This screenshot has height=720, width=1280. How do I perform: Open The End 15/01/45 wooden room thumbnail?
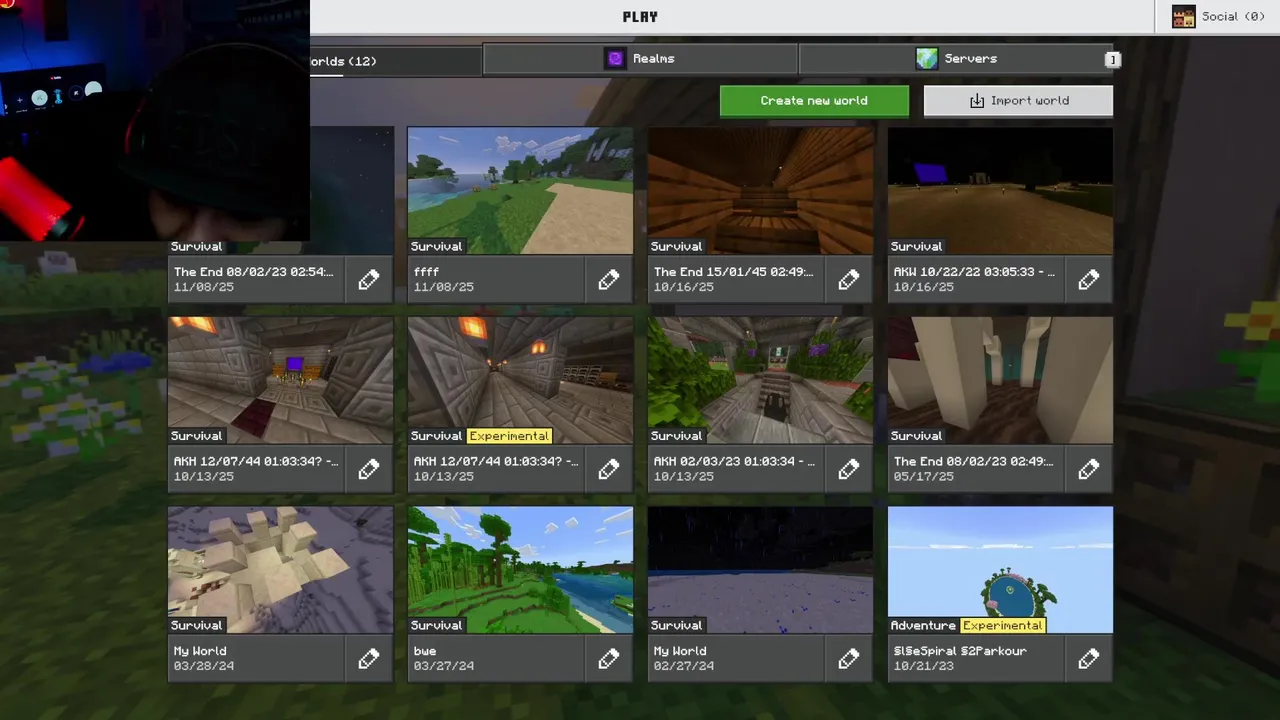(x=760, y=190)
